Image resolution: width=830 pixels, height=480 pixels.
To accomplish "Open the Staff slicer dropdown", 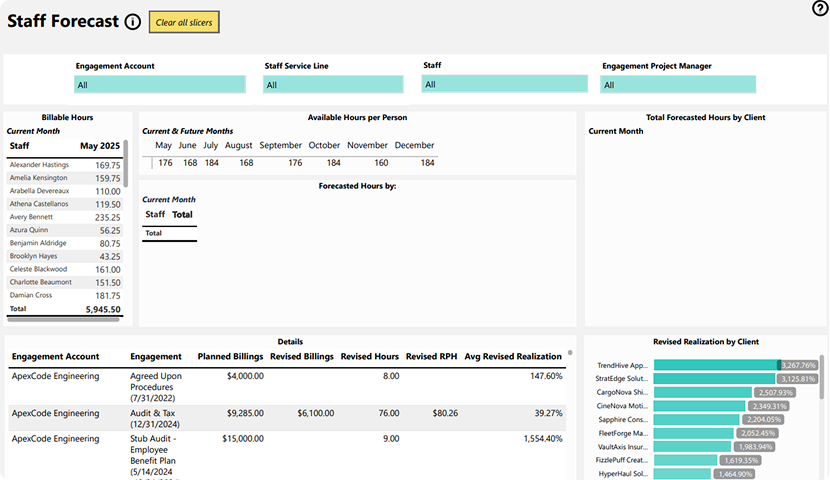I will [504, 85].
